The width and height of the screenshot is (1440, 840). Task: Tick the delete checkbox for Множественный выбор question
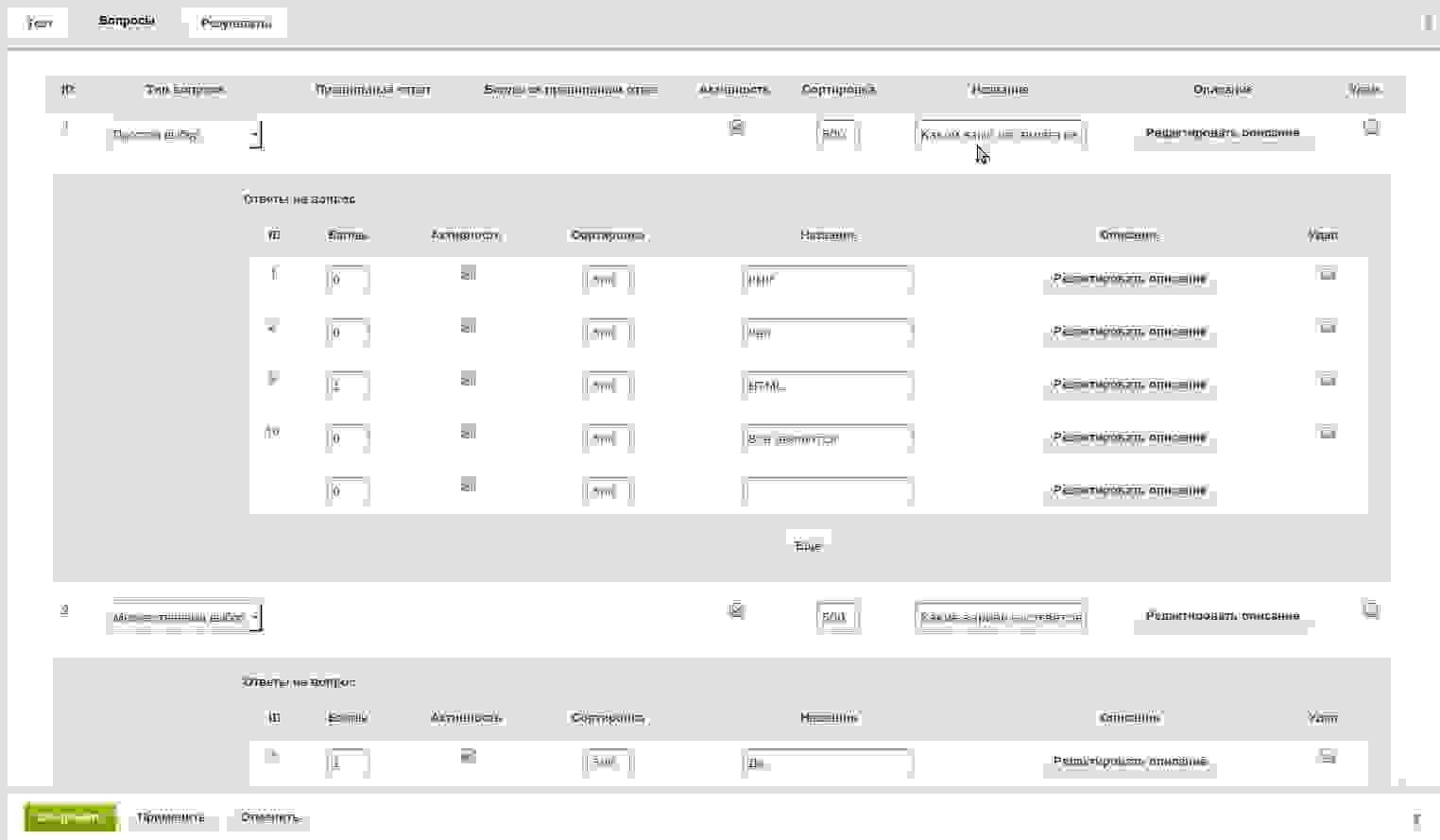pyautogui.click(x=1371, y=609)
